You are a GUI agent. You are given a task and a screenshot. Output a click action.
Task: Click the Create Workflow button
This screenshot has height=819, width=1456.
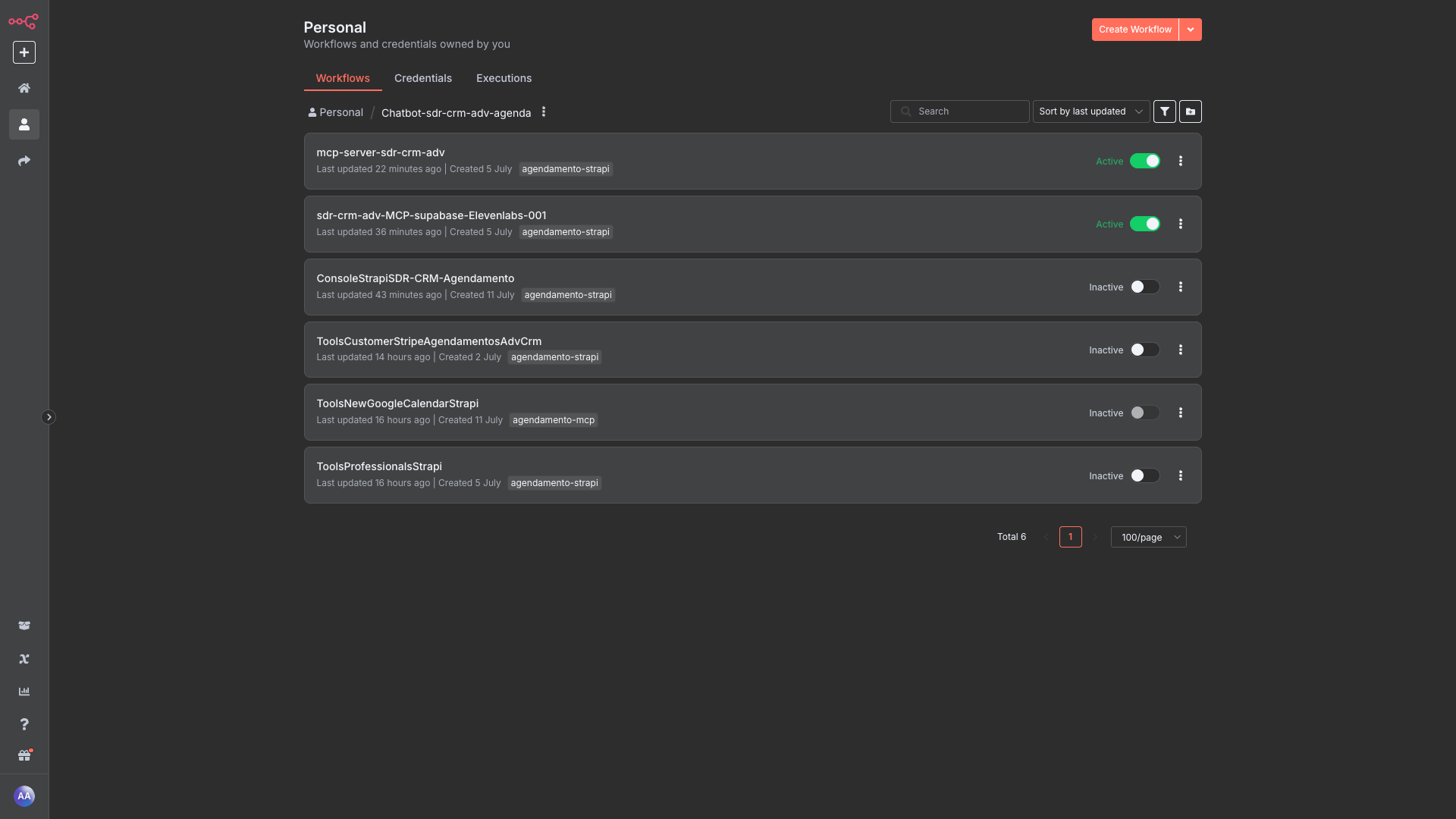[1134, 30]
